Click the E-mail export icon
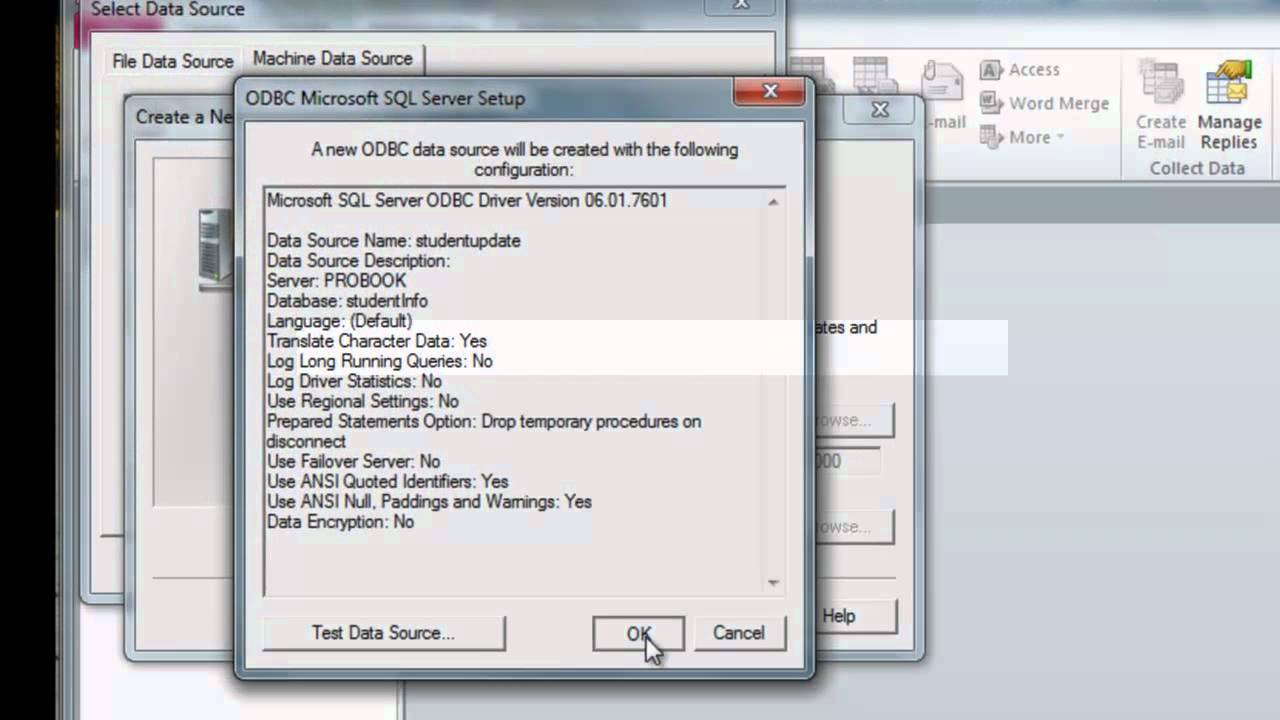 click(x=942, y=95)
